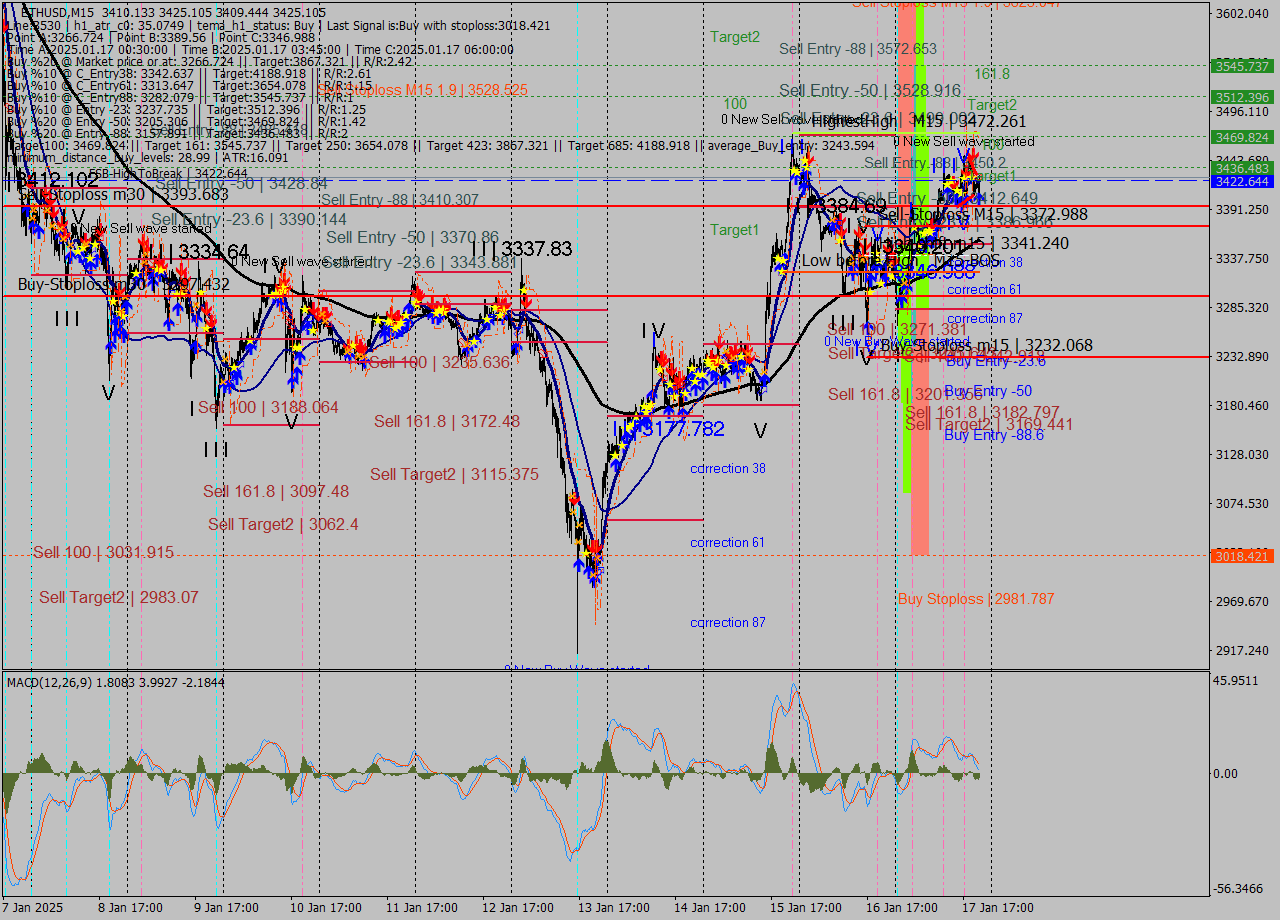Click the green 3512.396 price tag

1242,97
